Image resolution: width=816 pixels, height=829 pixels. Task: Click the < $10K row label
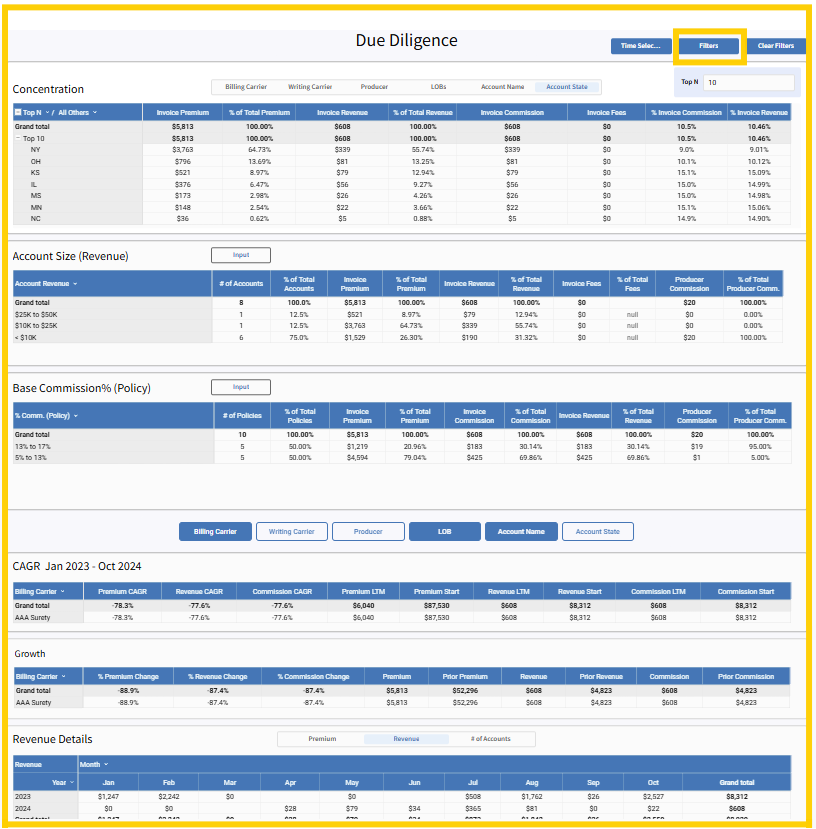click(26, 338)
